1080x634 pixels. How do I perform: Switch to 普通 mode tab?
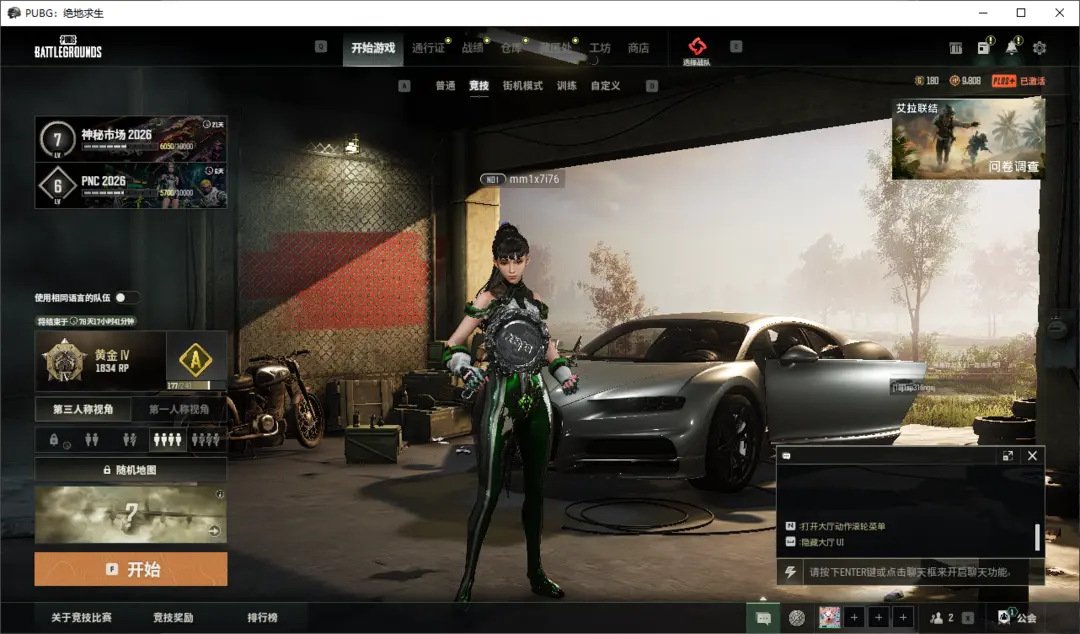coord(446,85)
